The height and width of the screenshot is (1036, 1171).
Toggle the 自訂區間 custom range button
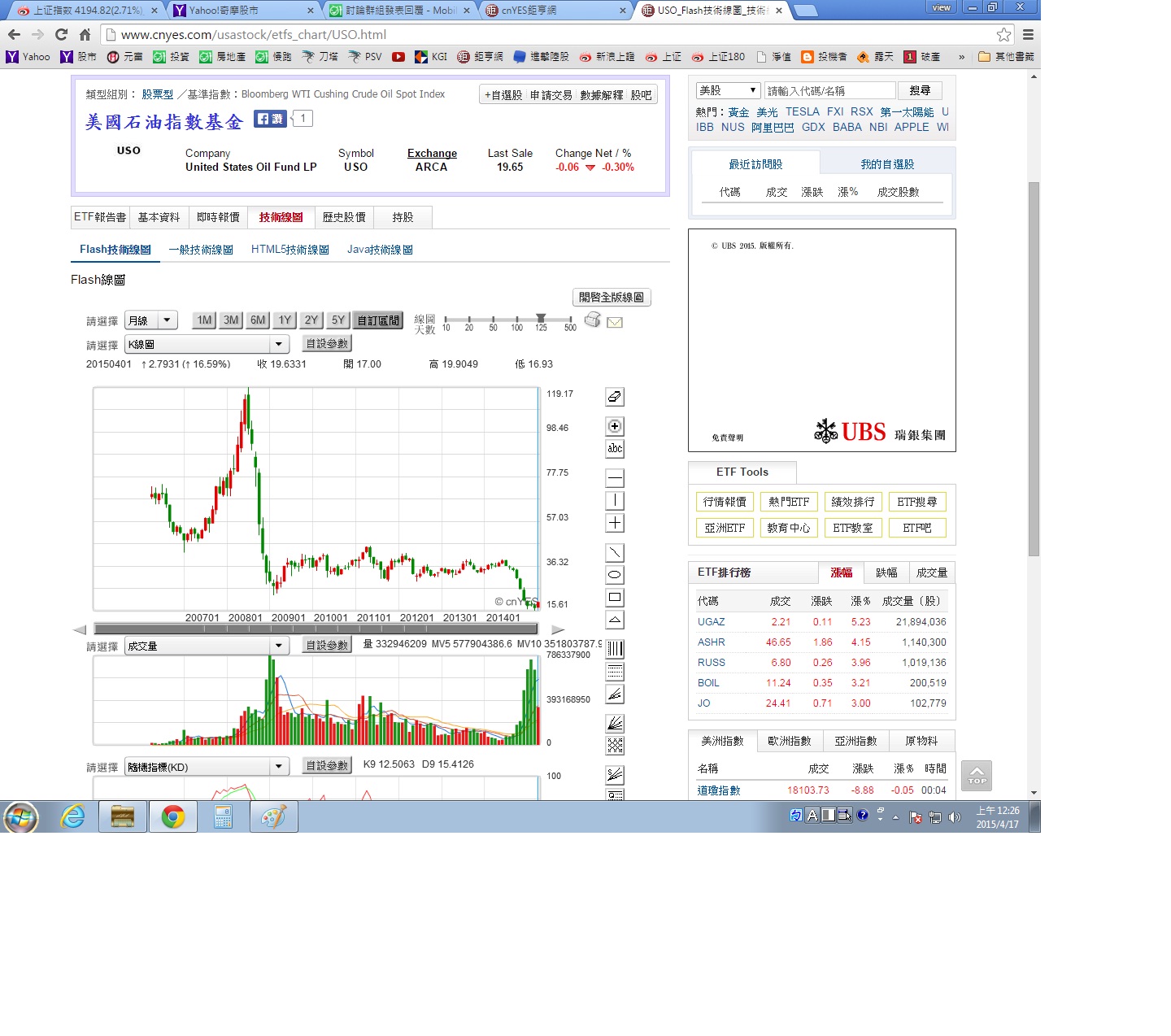click(378, 320)
